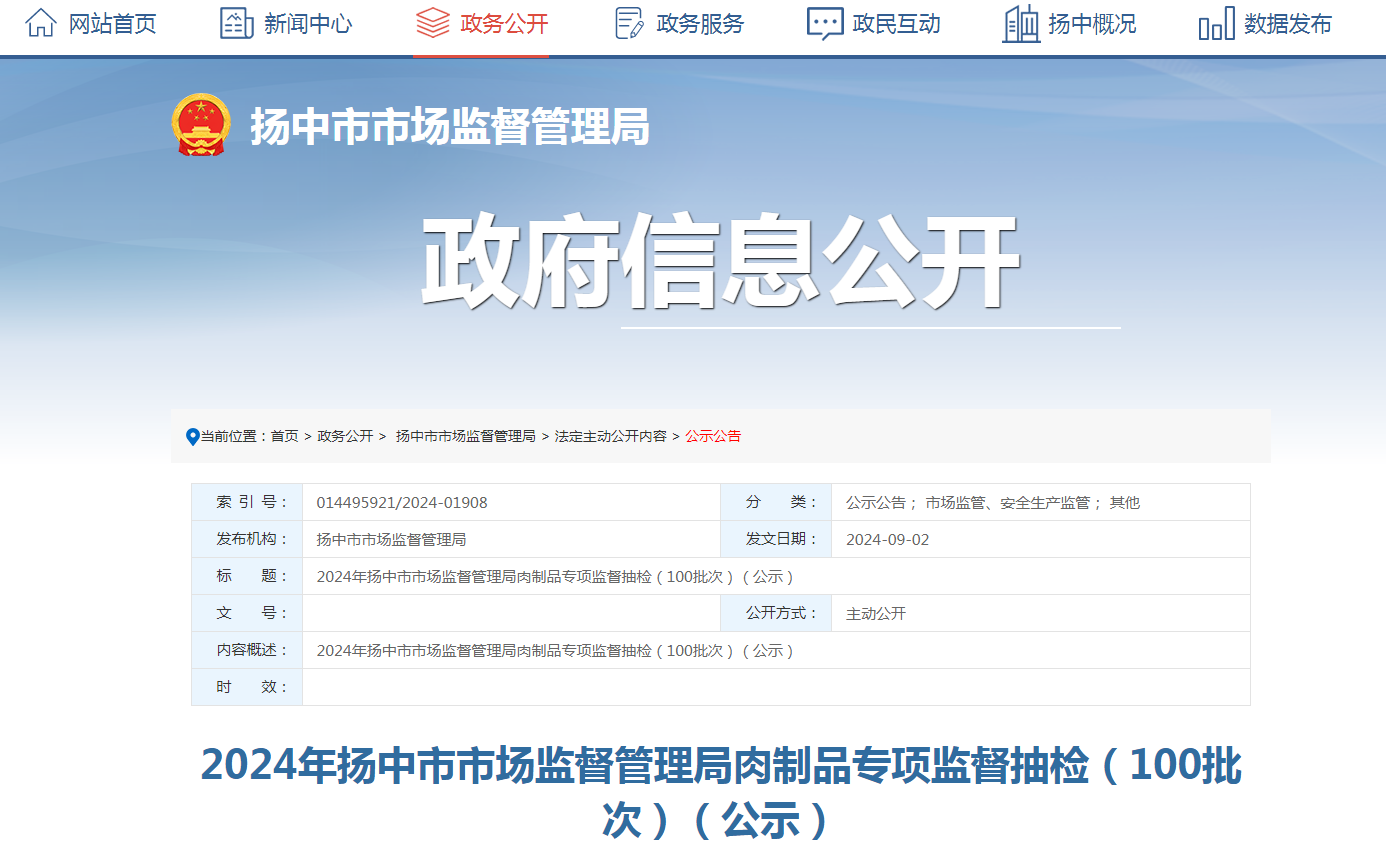Click the red 公示公告 breadcrumb link
The width and height of the screenshot is (1386, 862).
713,436
